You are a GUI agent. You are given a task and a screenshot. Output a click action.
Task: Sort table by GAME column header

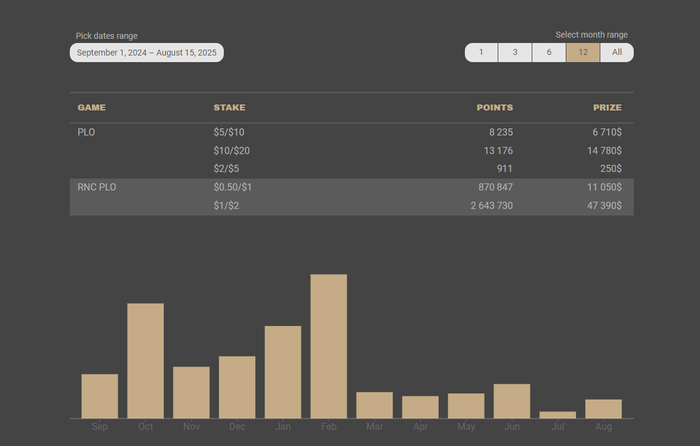[92, 108]
